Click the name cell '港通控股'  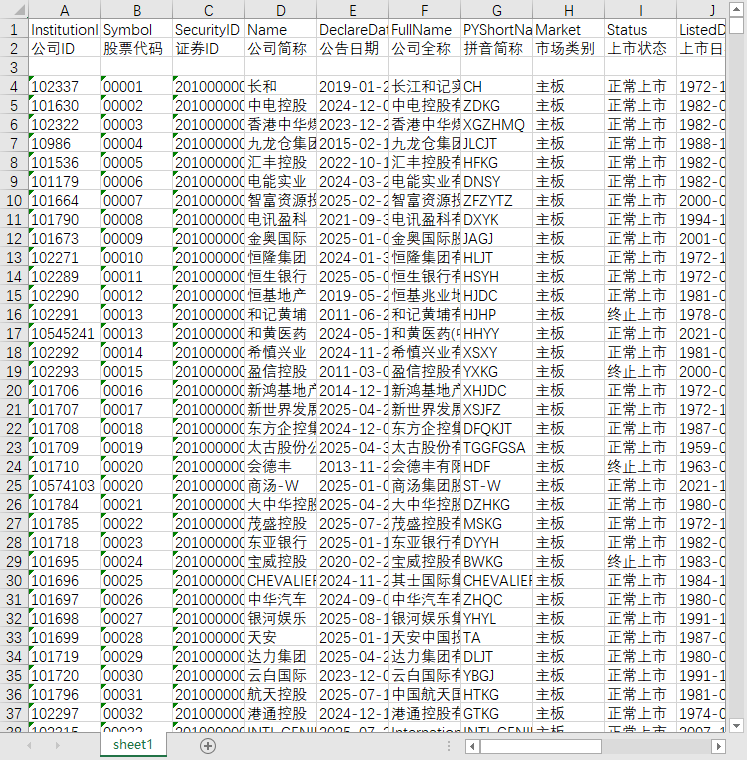click(281, 713)
